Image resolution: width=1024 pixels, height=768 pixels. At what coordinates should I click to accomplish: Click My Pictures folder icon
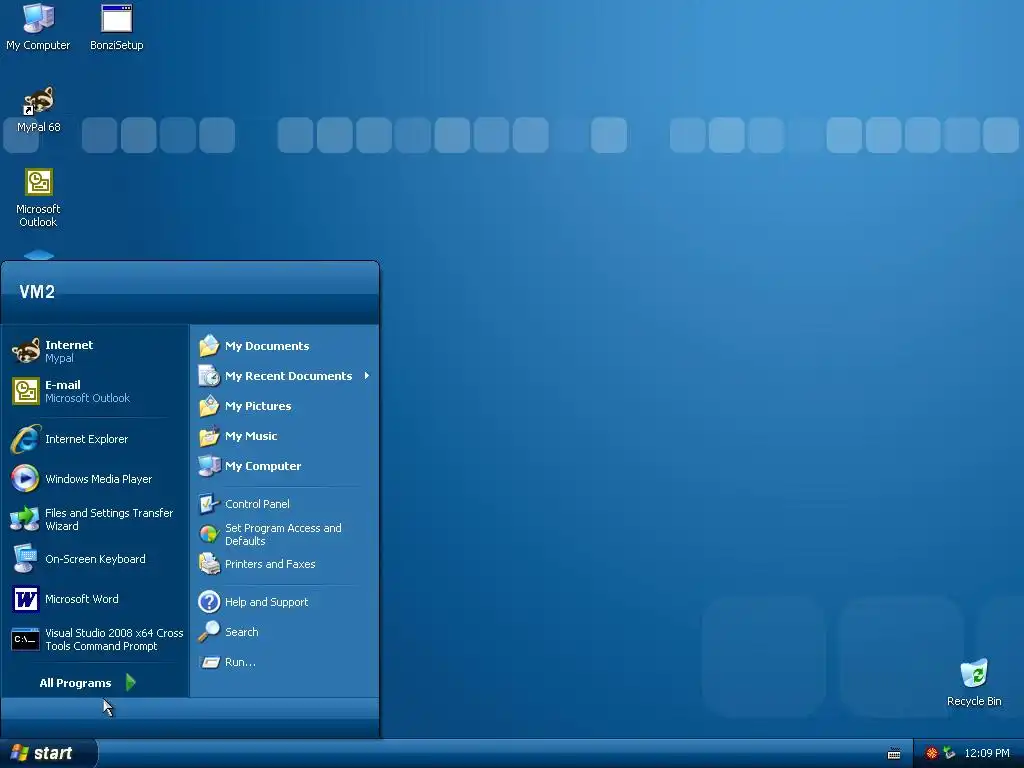(x=209, y=406)
